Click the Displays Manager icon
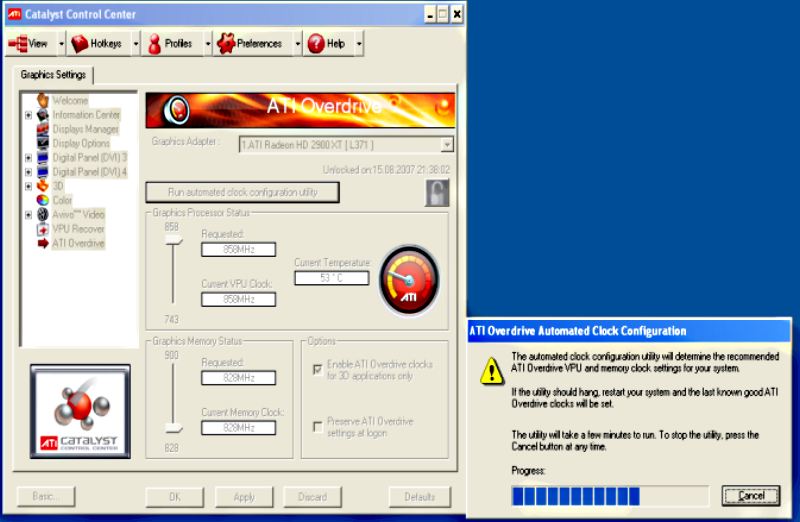The image size is (800, 522). 43,129
